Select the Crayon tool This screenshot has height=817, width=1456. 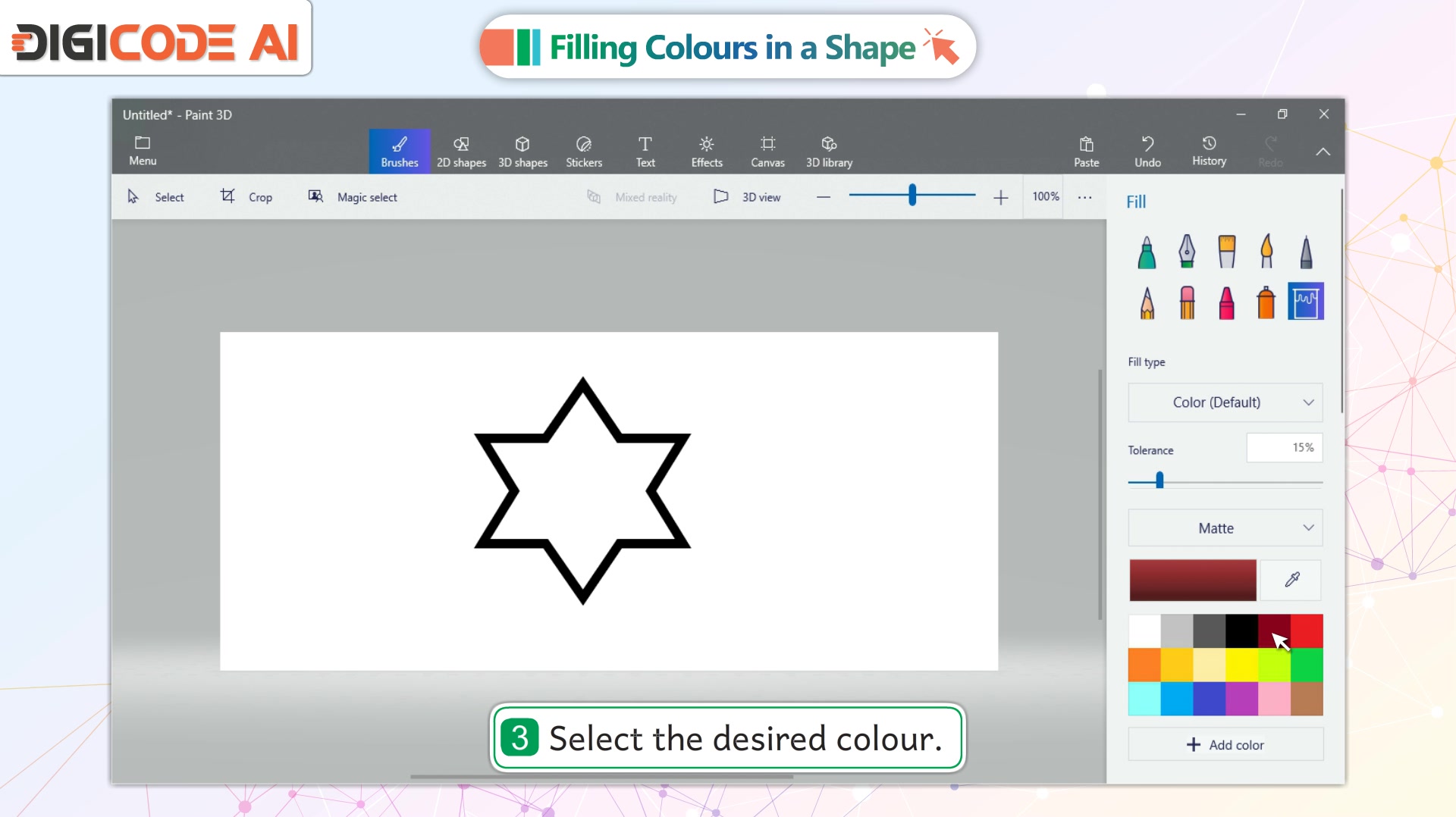[x=1226, y=302]
